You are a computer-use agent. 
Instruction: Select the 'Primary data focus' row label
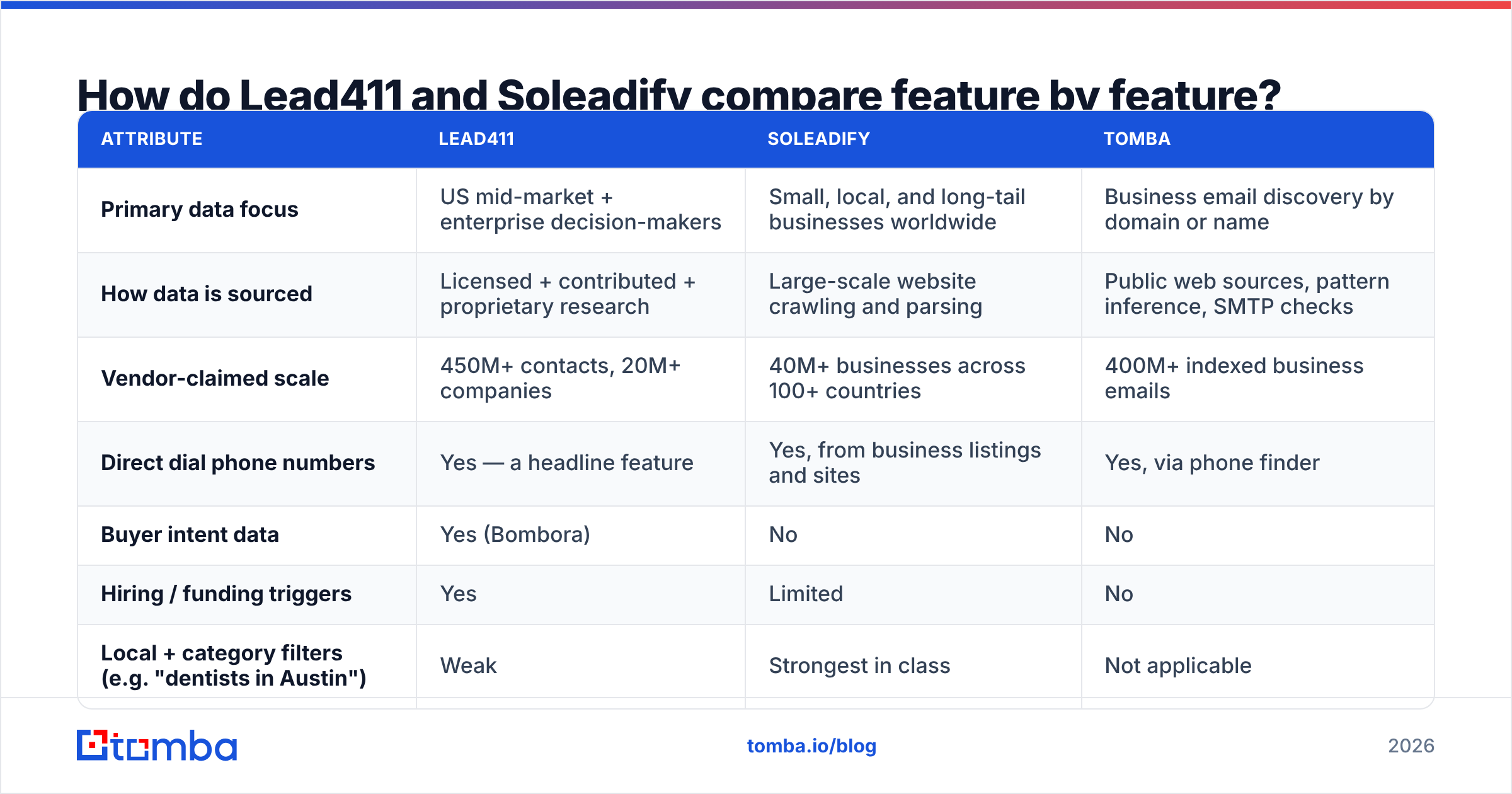point(199,209)
